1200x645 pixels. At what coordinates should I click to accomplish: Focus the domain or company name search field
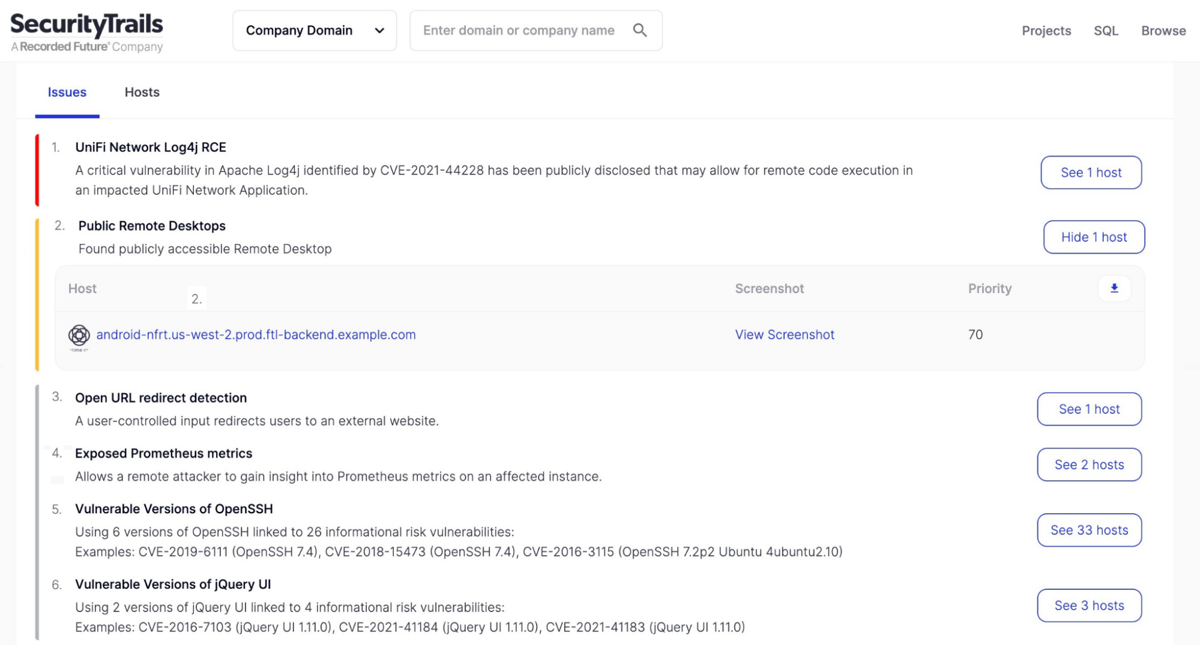(536, 31)
